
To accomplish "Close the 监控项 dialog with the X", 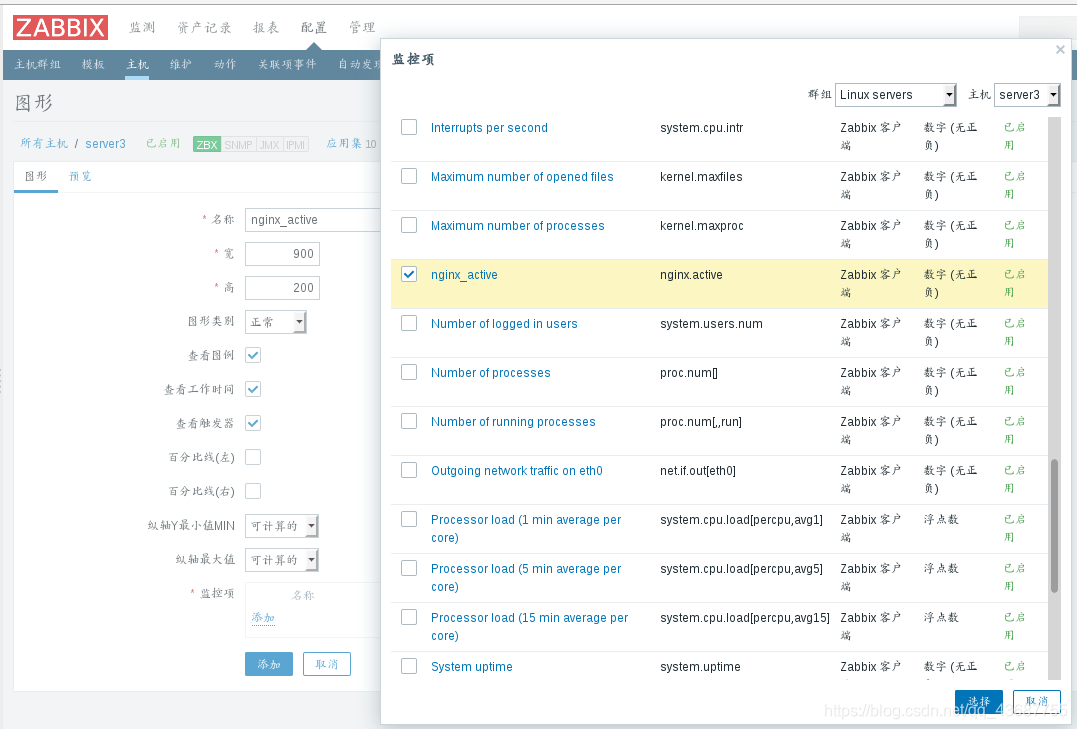I will pos(1060,49).
